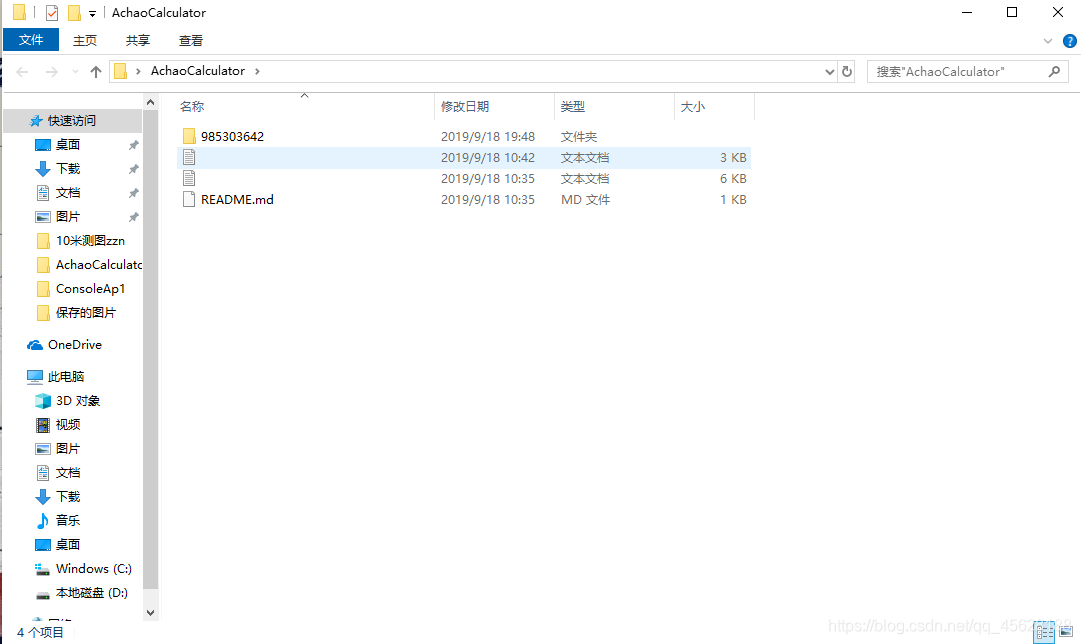Open 音乐 under this PC

(x=68, y=521)
